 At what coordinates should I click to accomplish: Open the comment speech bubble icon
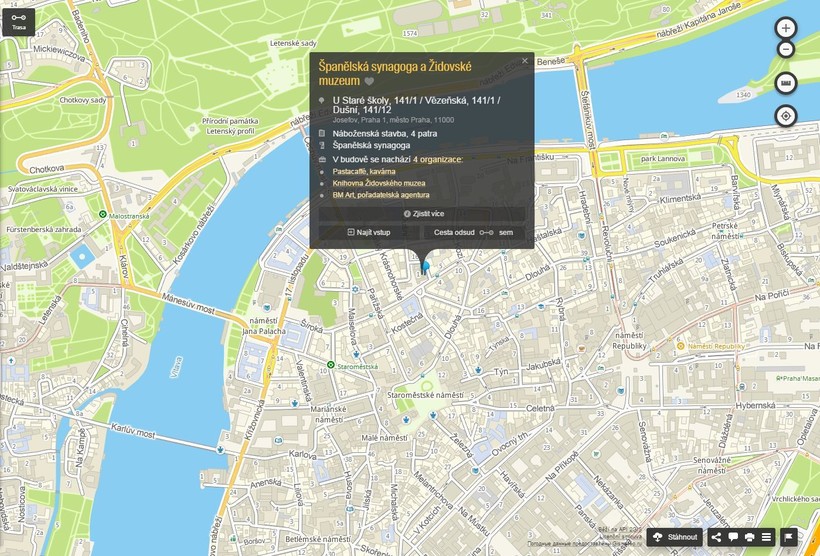733,537
